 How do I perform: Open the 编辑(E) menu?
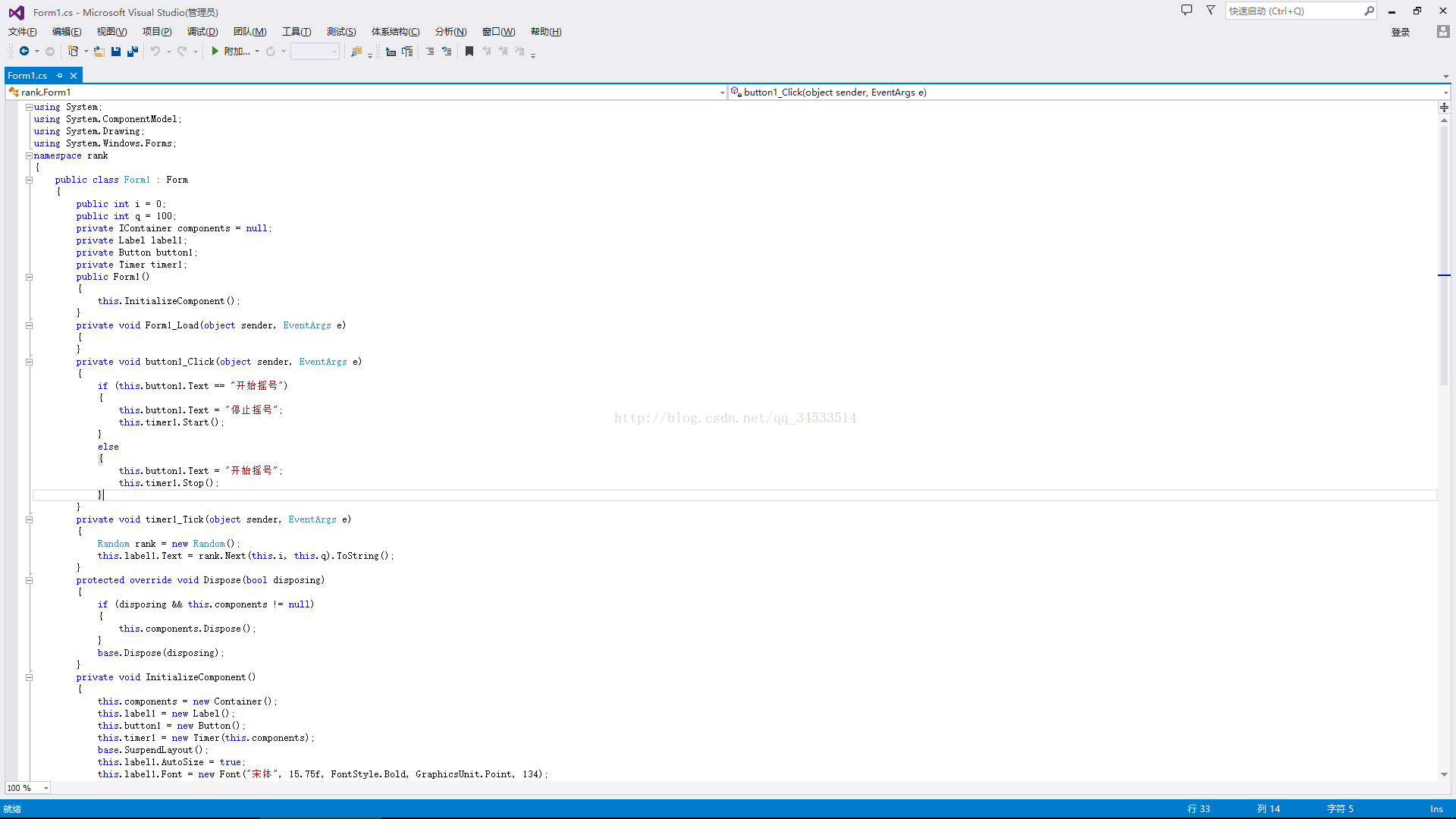point(67,32)
